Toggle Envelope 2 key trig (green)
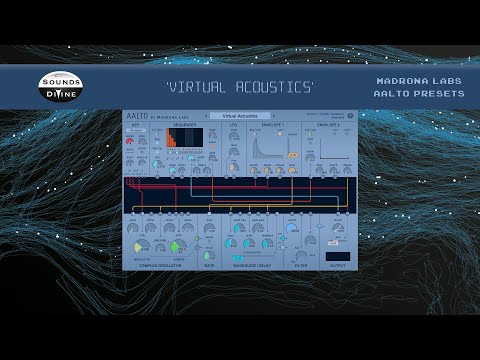 [x=310, y=134]
